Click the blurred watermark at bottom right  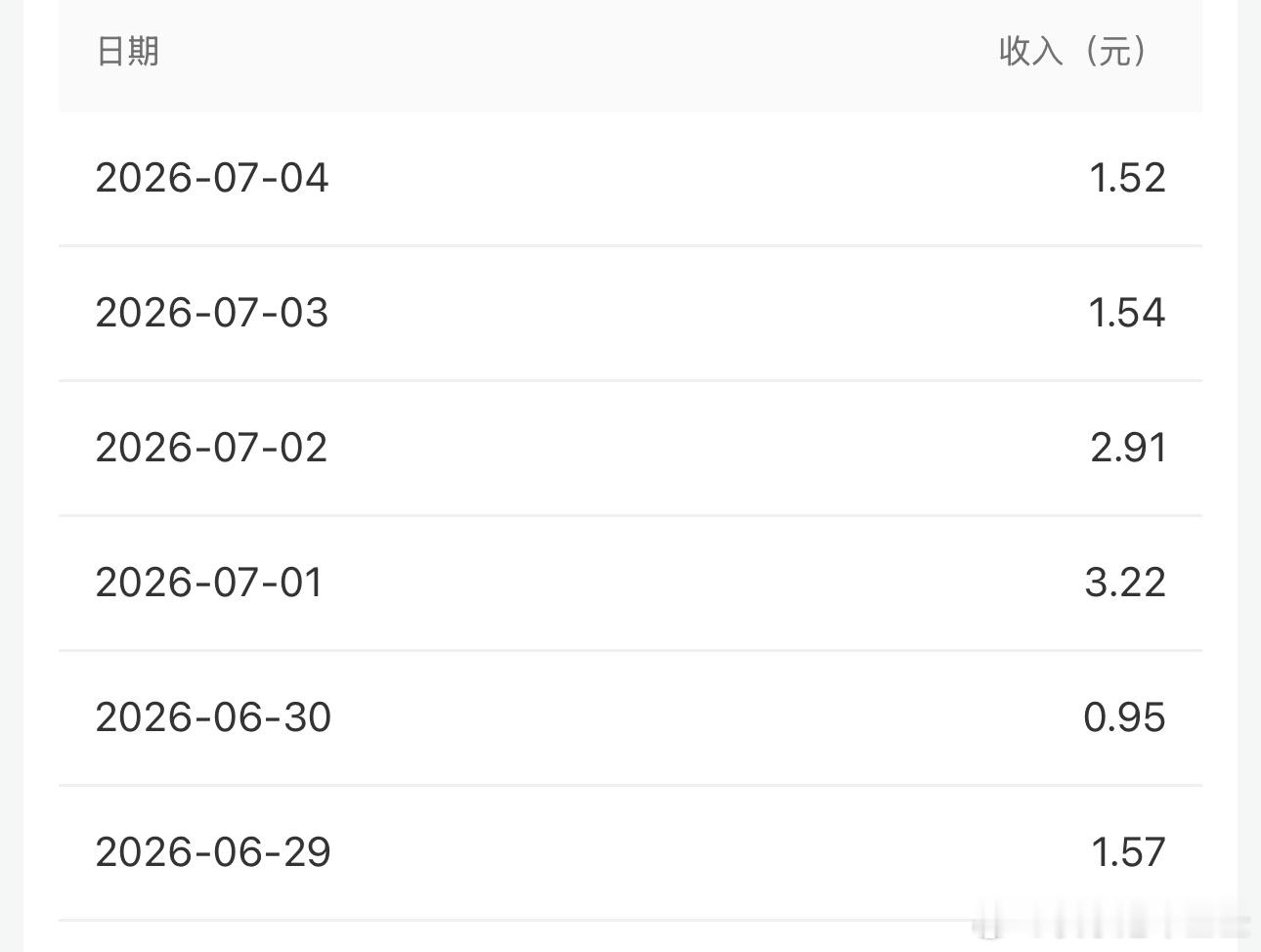[x=1114, y=924]
